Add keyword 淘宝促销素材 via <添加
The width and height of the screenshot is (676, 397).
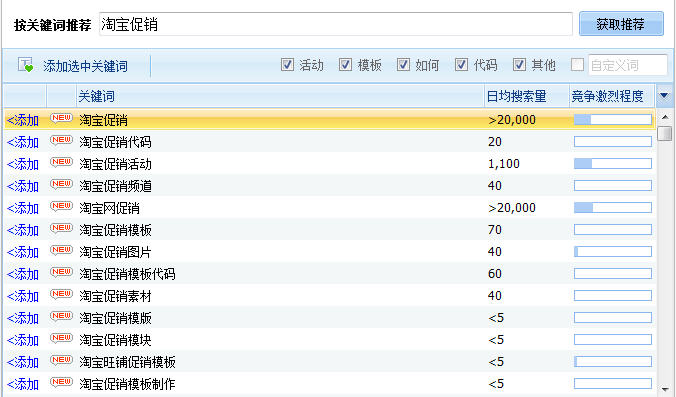pos(23,296)
